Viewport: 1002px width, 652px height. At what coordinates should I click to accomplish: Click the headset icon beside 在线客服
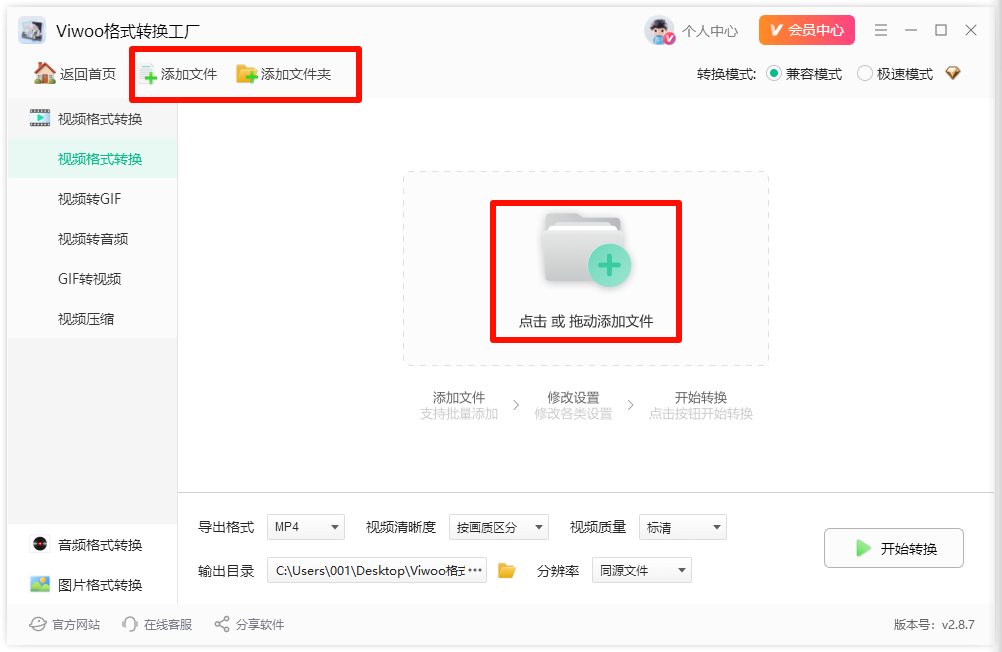coord(130,624)
